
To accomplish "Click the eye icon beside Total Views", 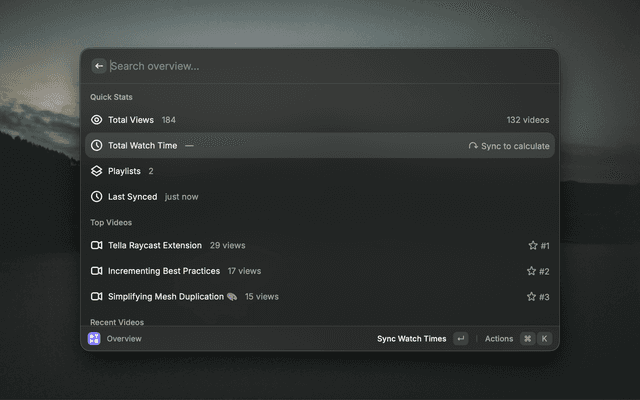I will coord(97,120).
